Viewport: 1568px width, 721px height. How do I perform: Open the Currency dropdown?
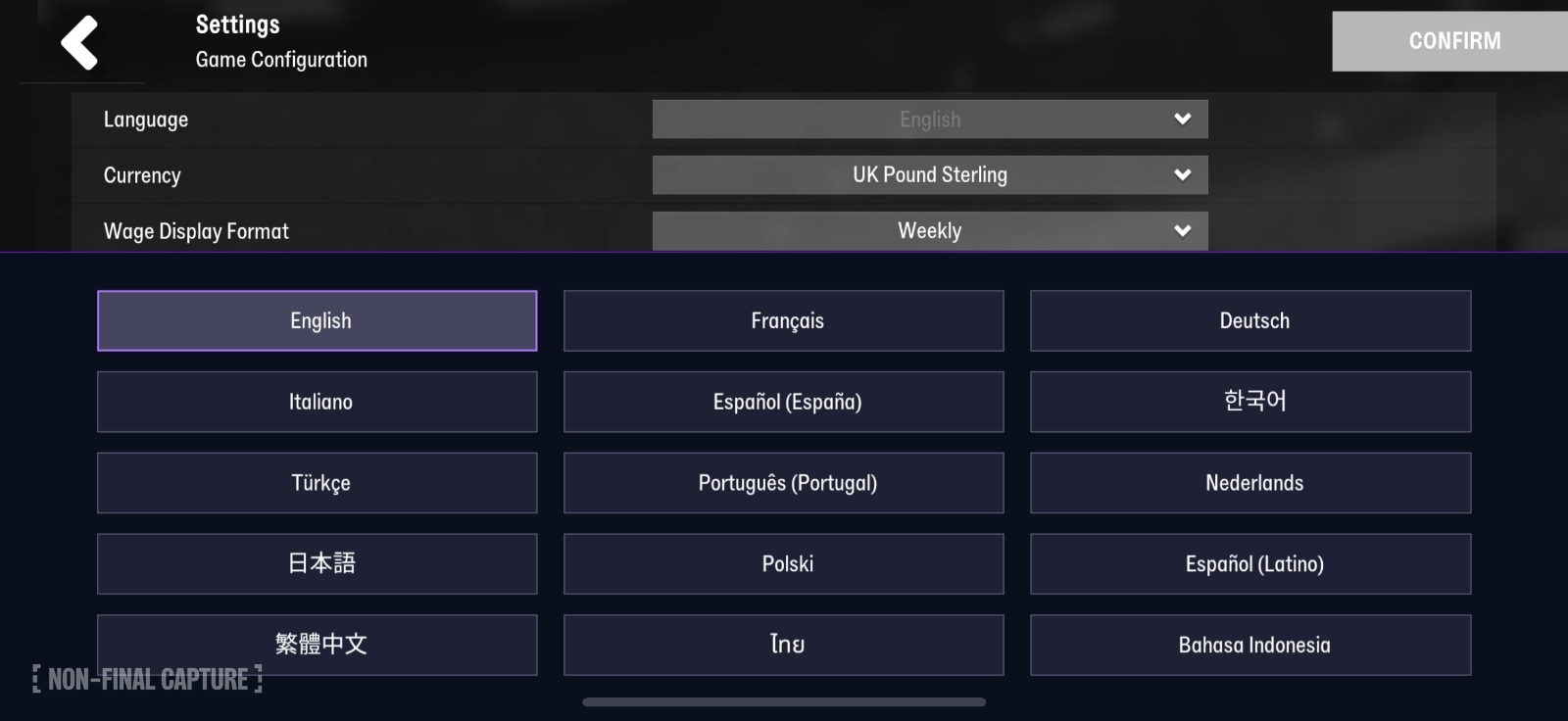click(929, 174)
